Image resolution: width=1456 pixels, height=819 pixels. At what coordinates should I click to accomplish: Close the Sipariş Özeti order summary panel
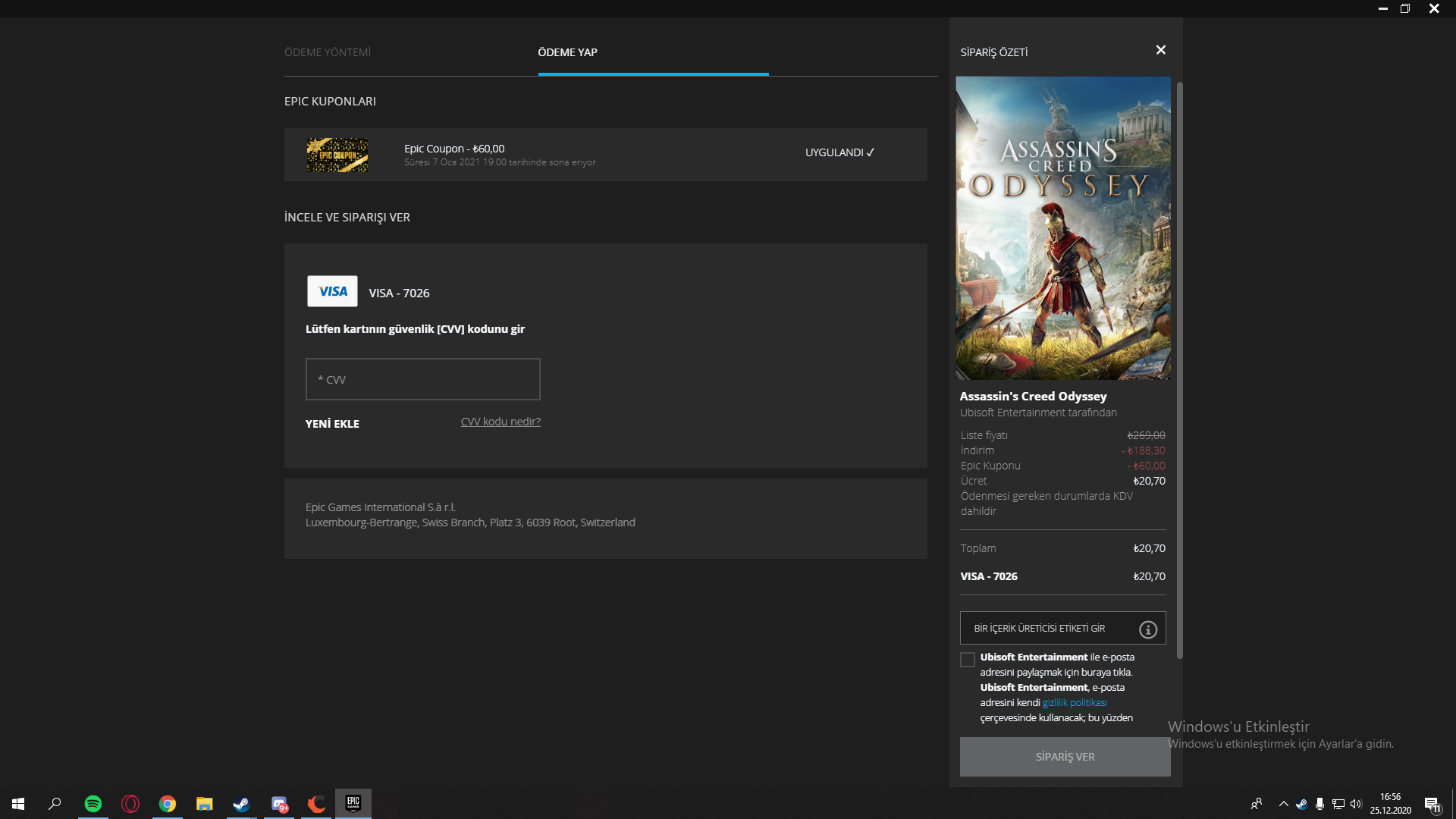pos(1160,50)
